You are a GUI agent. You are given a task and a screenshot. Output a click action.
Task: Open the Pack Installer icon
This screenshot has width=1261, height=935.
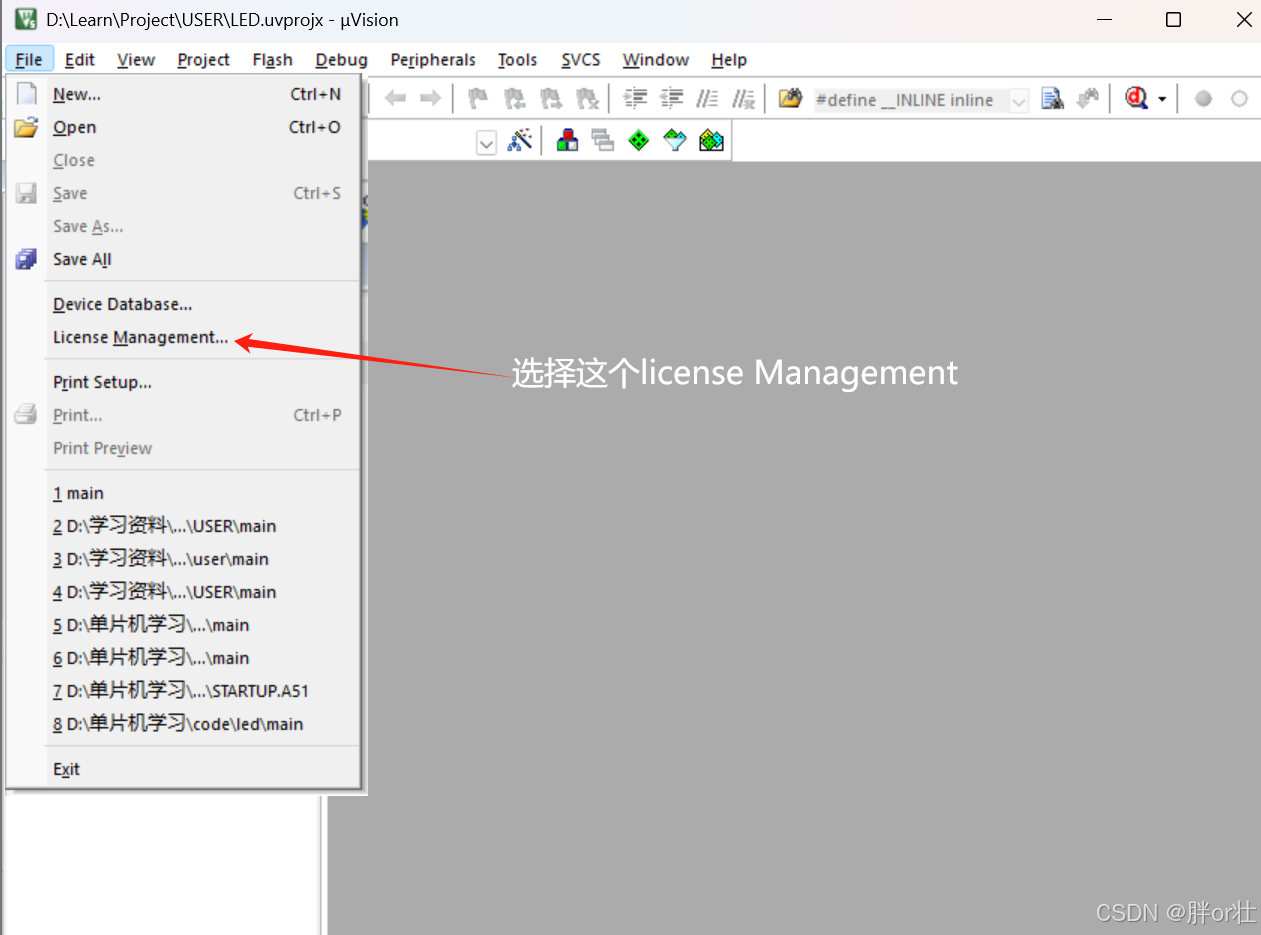tap(711, 141)
